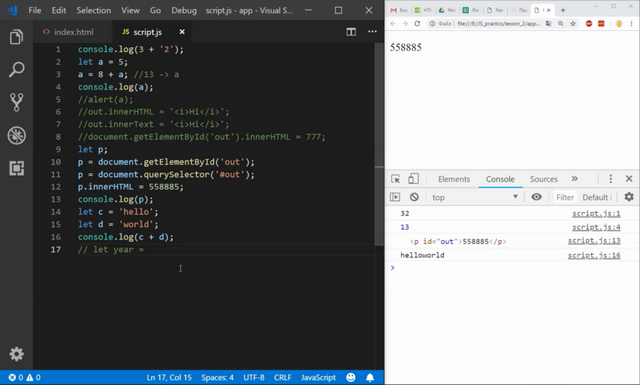Viewport: 640px width, 385px height.
Task: Switch to the Sources DevTools tab
Action: pos(544,179)
